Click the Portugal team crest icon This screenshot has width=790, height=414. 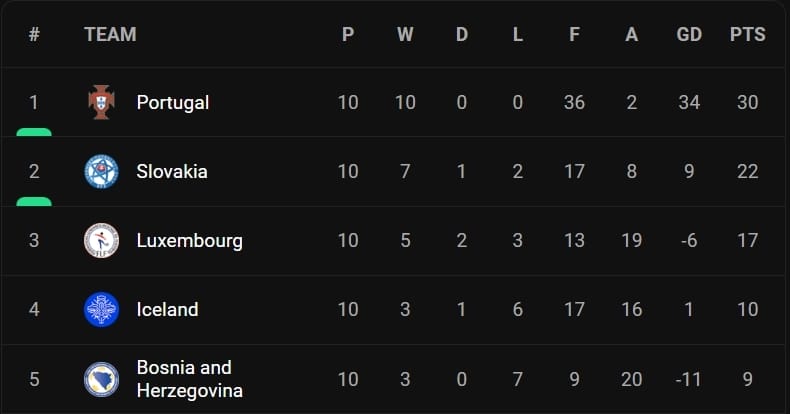101,102
